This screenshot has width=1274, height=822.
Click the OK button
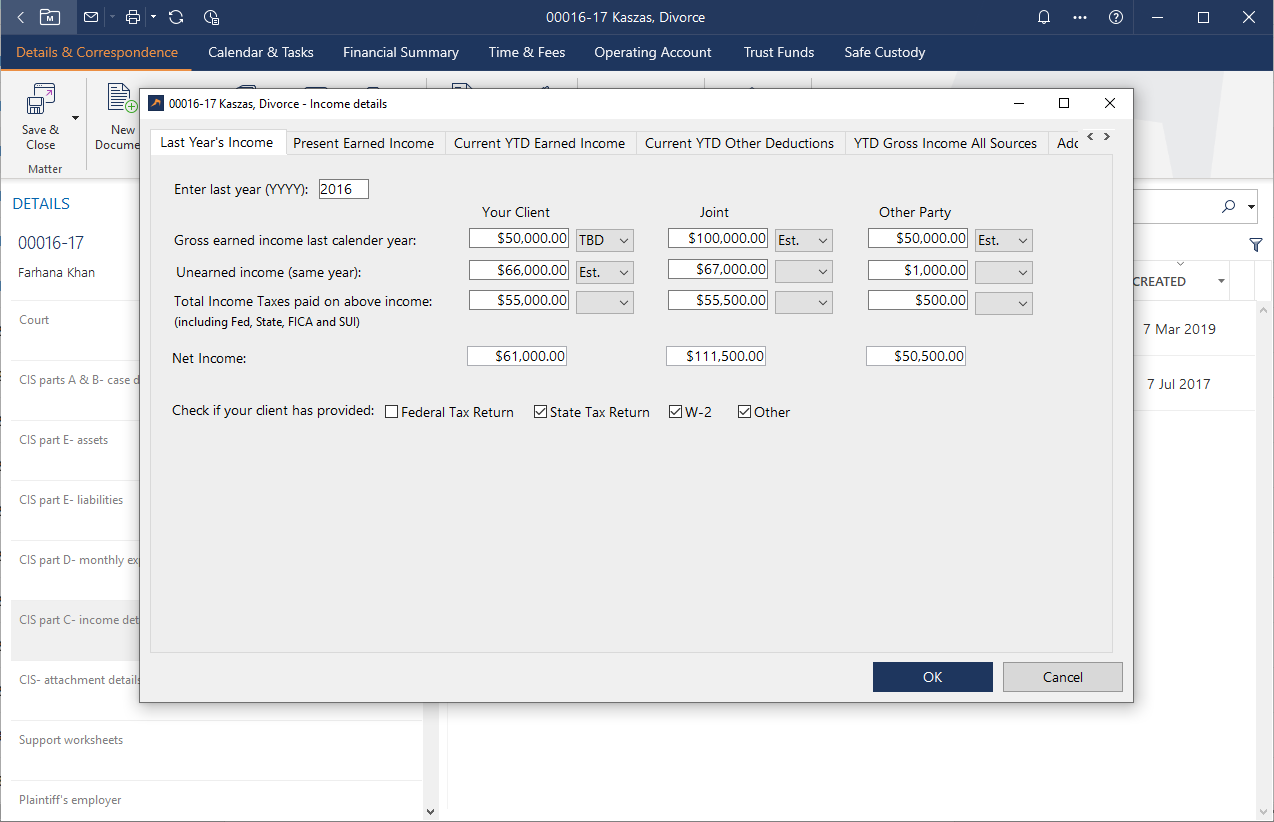click(x=932, y=677)
